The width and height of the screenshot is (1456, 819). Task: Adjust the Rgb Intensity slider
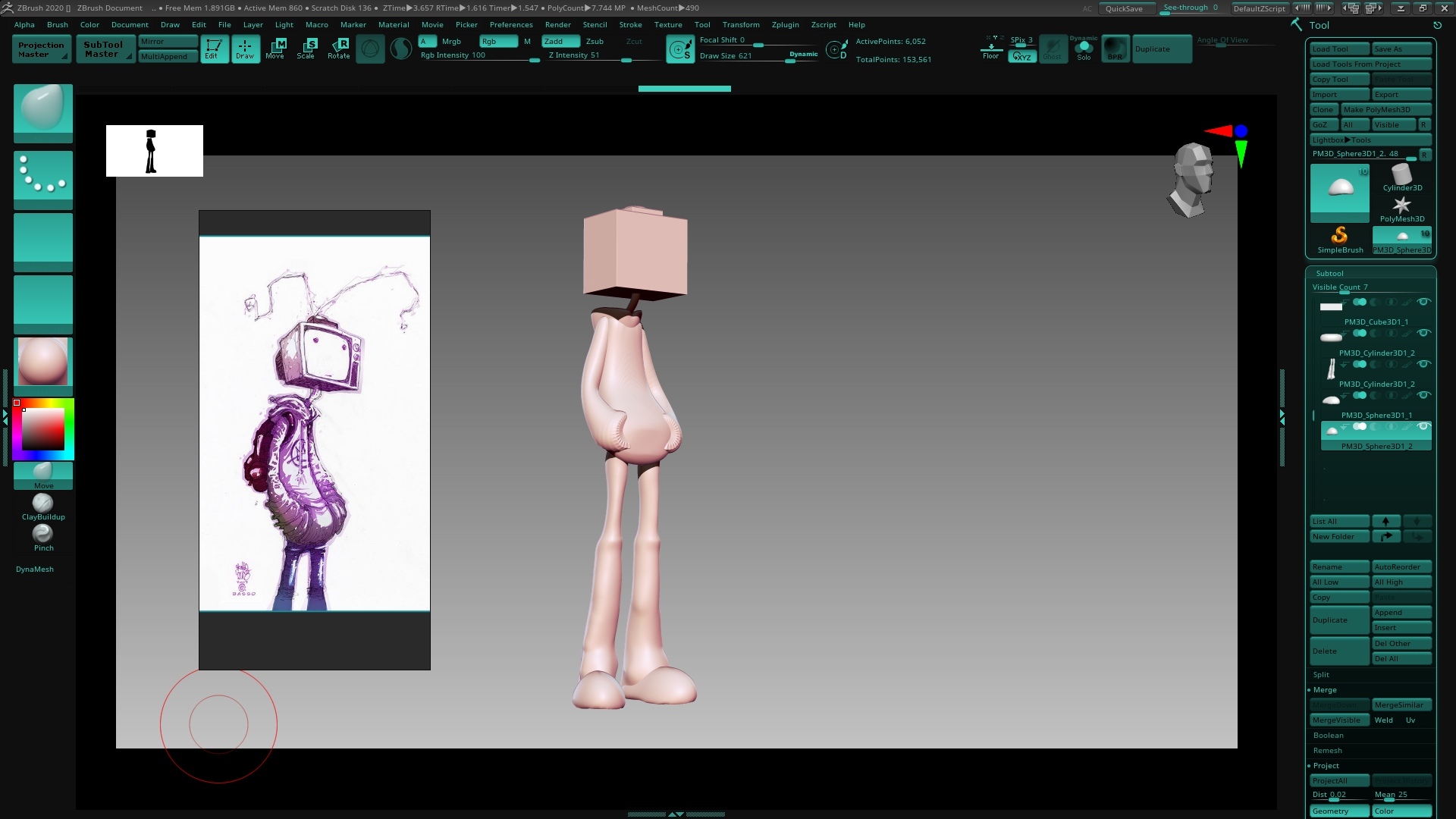pyautogui.click(x=480, y=56)
